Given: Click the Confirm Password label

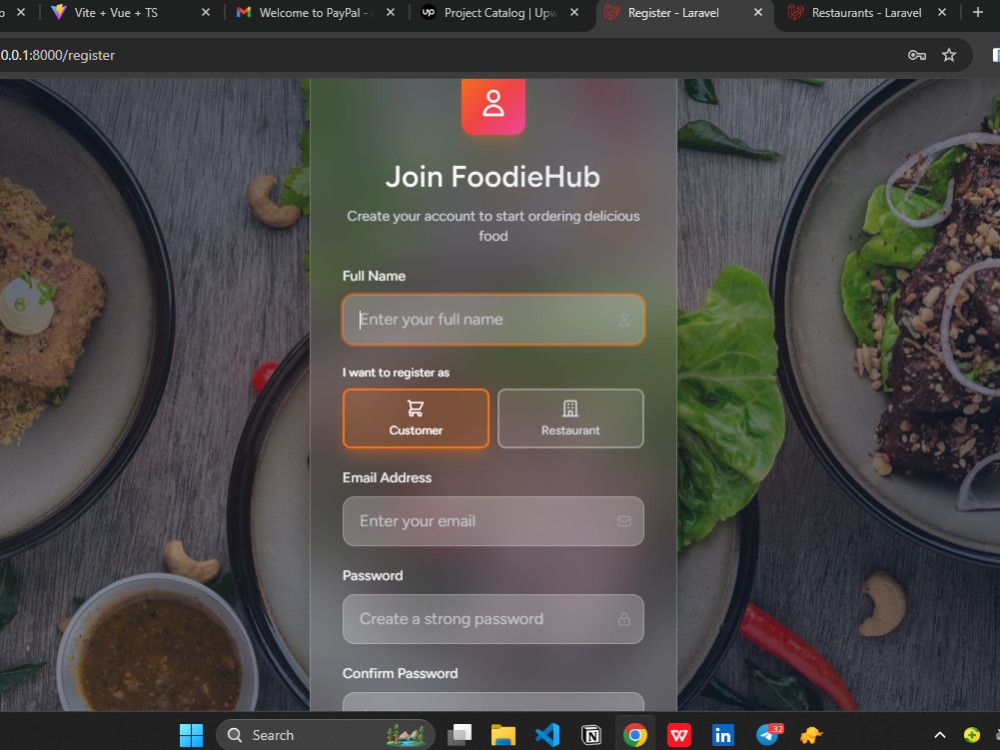Looking at the screenshot, I should [400, 673].
